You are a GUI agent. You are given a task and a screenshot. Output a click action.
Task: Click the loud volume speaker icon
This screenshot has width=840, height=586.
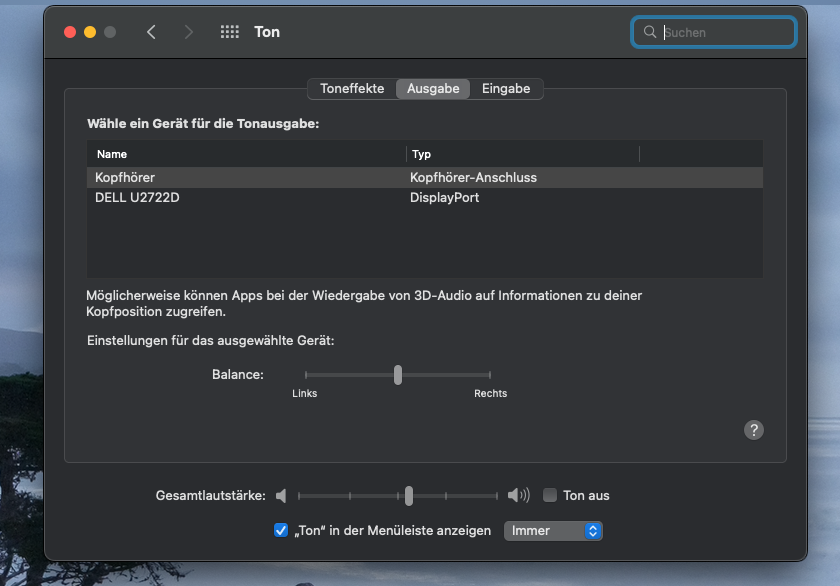point(518,495)
